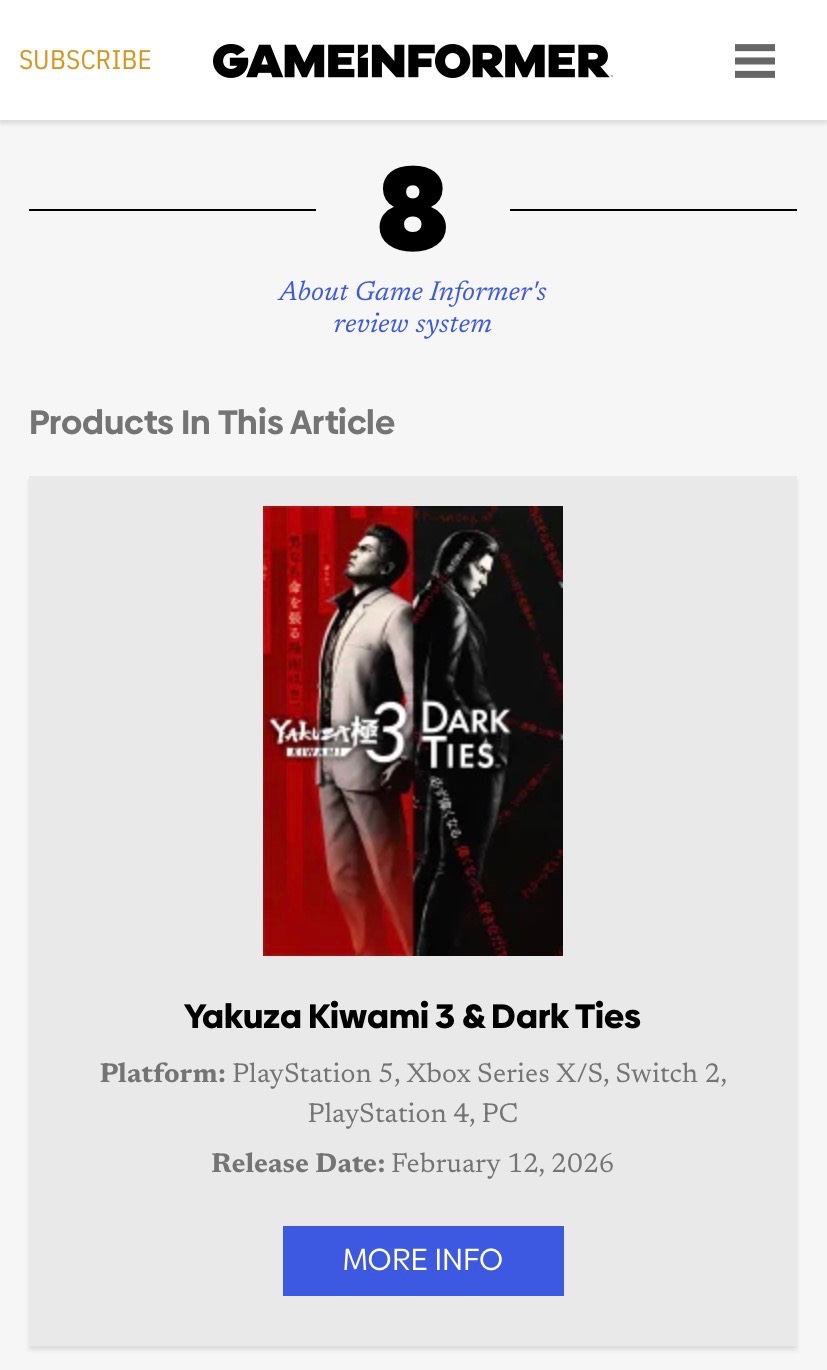Open About Game Informer's review system link
This screenshot has height=1370, width=827.
click(412, 307)
